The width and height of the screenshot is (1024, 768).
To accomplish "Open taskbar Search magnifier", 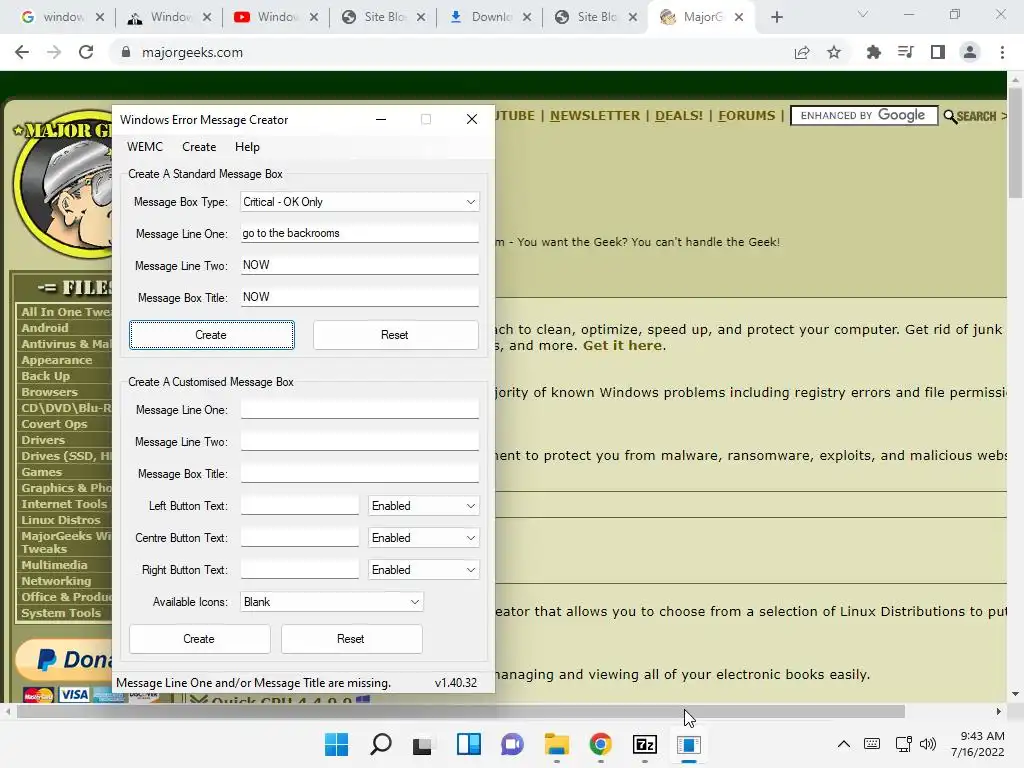I will pos(381,744).
